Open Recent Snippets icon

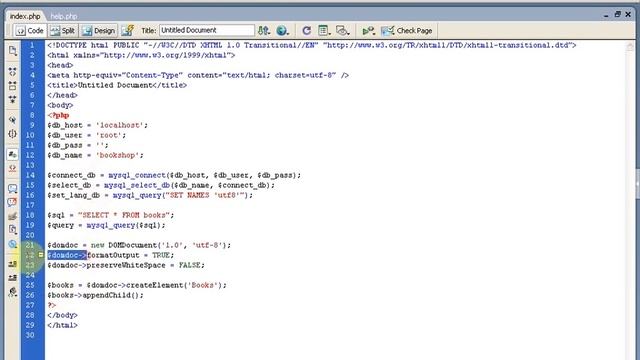[x=13, y=230]
